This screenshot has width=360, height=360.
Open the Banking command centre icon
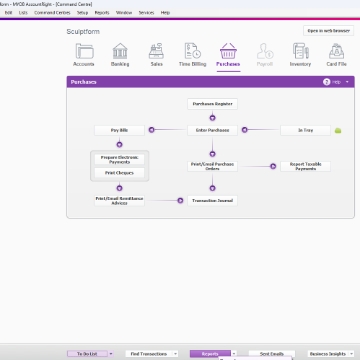click(x=120, y=51)
